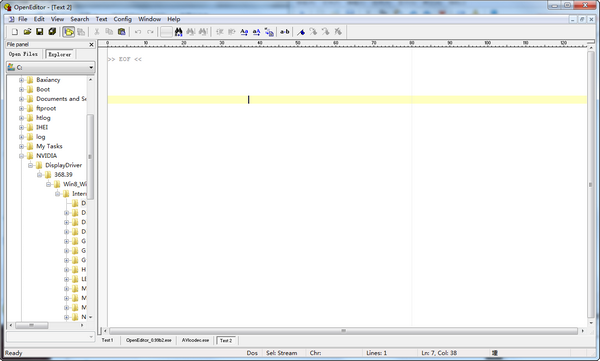600x361 pixels.
Task: Open the Window menu
Action: tap(149, 19)
